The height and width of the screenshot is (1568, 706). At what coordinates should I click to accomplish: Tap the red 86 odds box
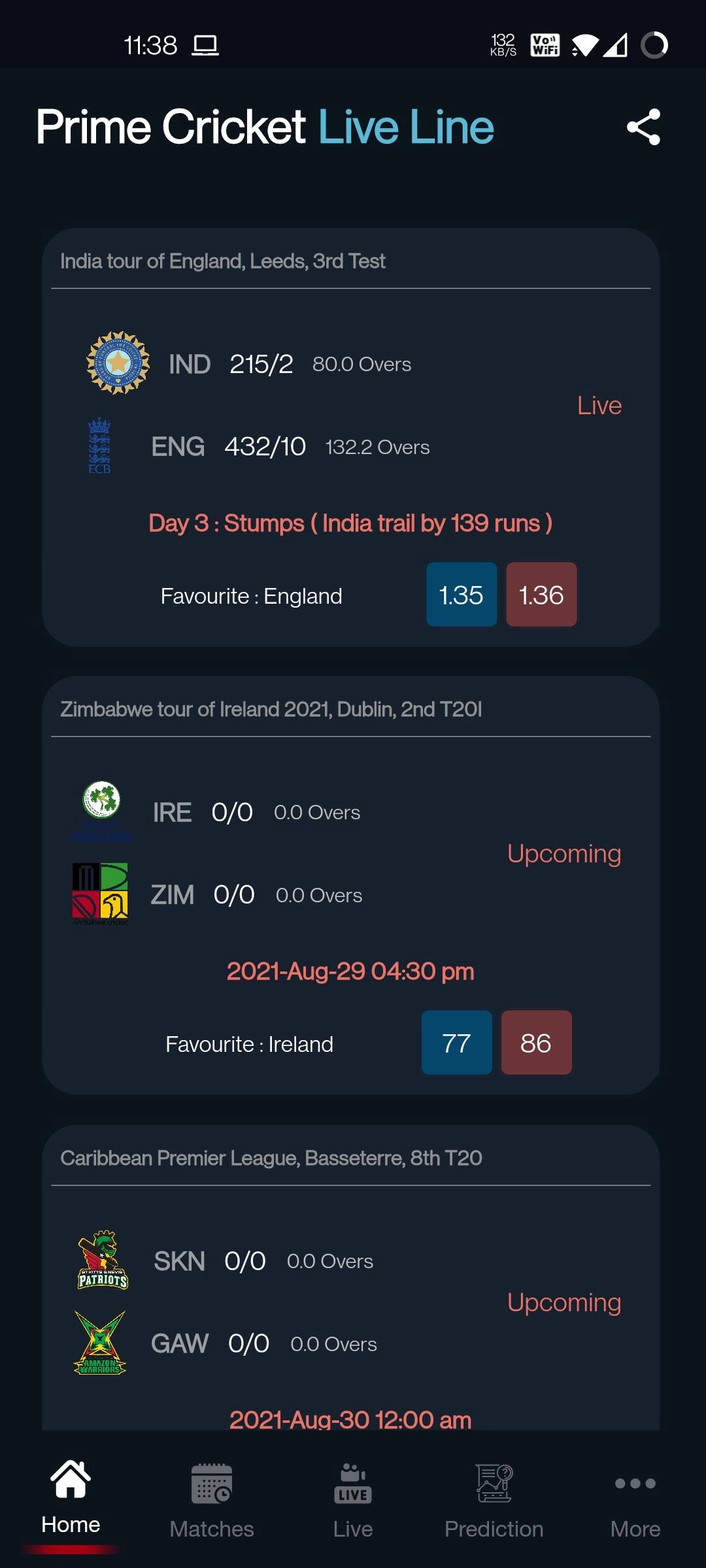[536, 1043]
